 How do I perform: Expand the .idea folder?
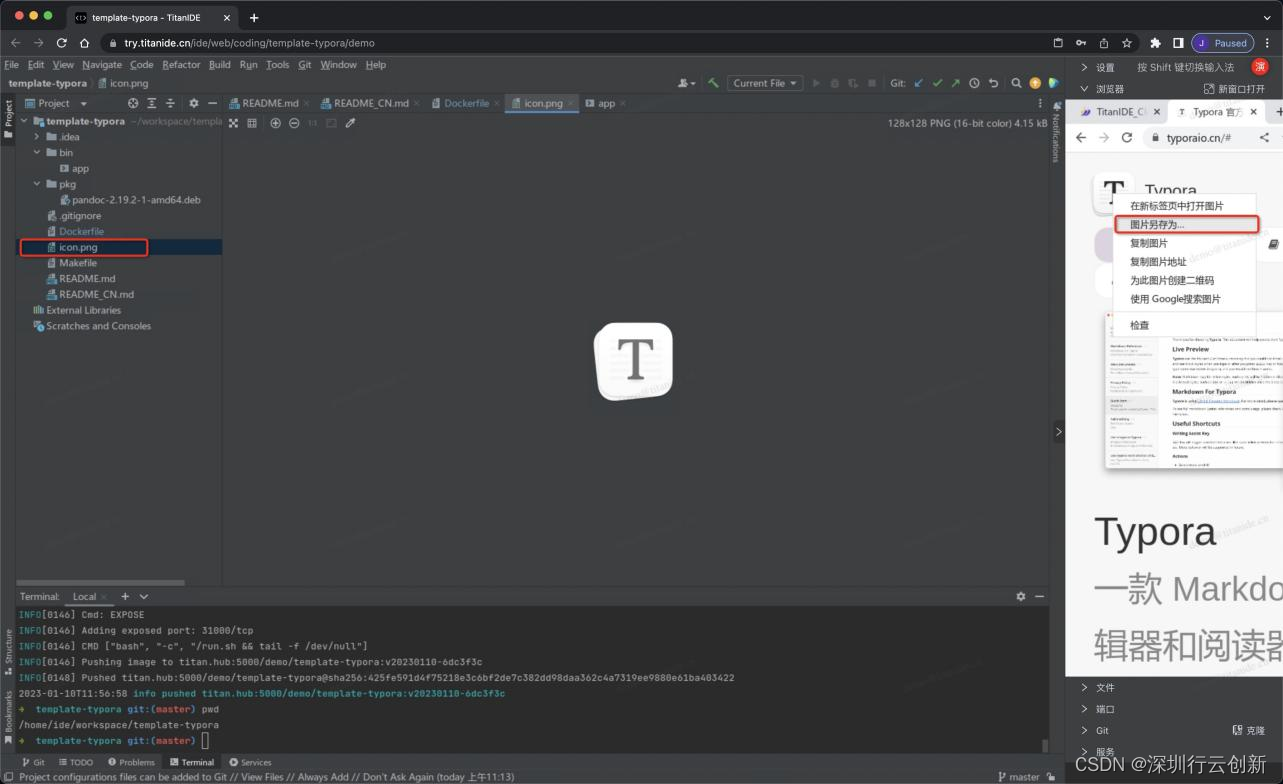pyautogui.click(x=37, y=137)
